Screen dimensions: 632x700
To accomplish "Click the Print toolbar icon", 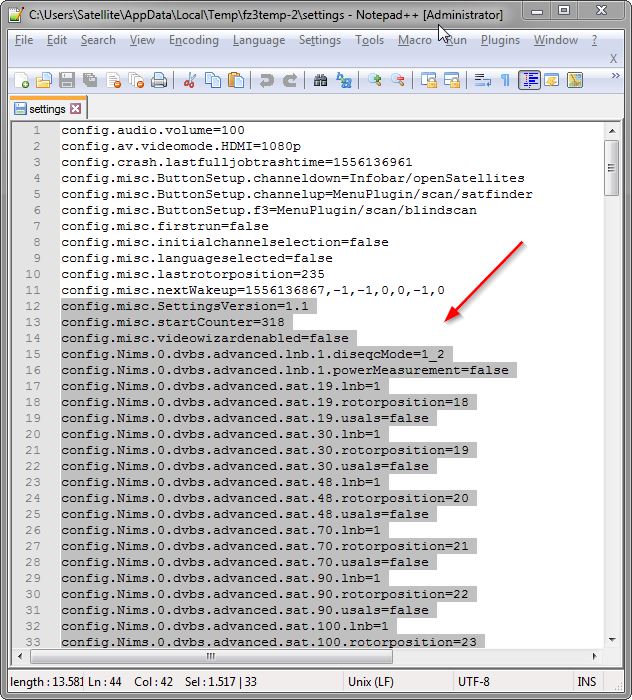I will [x=159, y=81].
